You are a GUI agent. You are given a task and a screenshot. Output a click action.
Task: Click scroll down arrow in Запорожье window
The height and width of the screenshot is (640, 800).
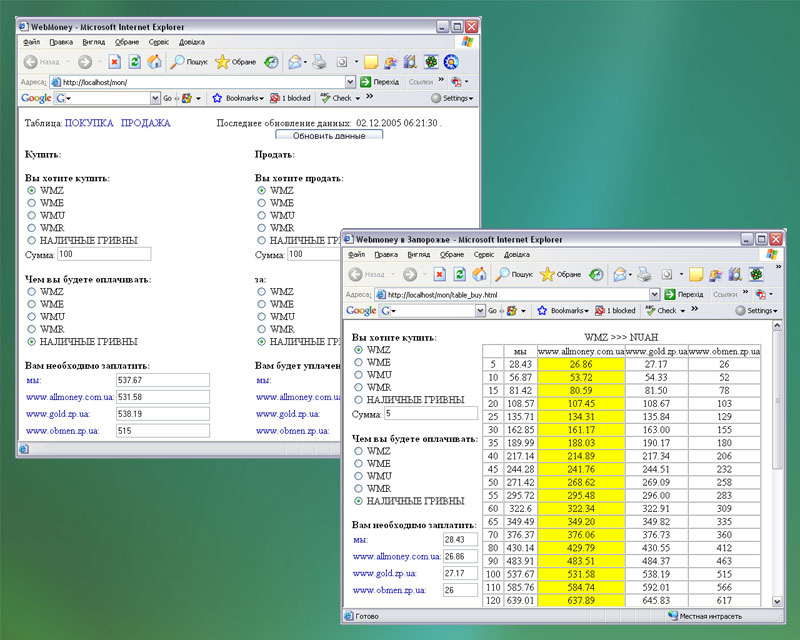[x=777, y=601]
